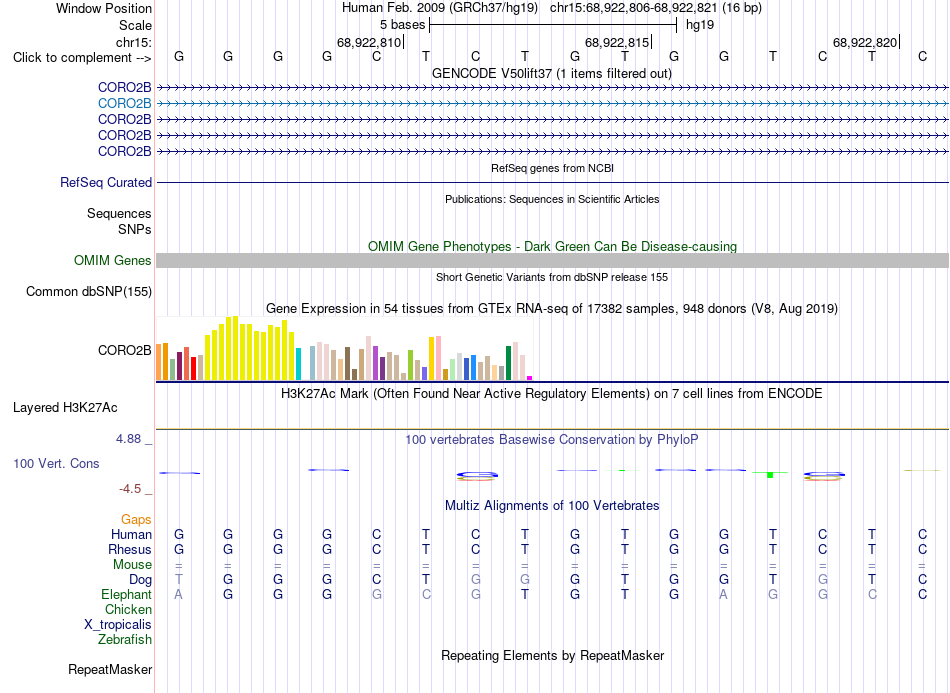This screenshot has height=693, width=950.
Task: Click the 'RefSeq genes from NCBI' title
Action: (x=552, y=168)
